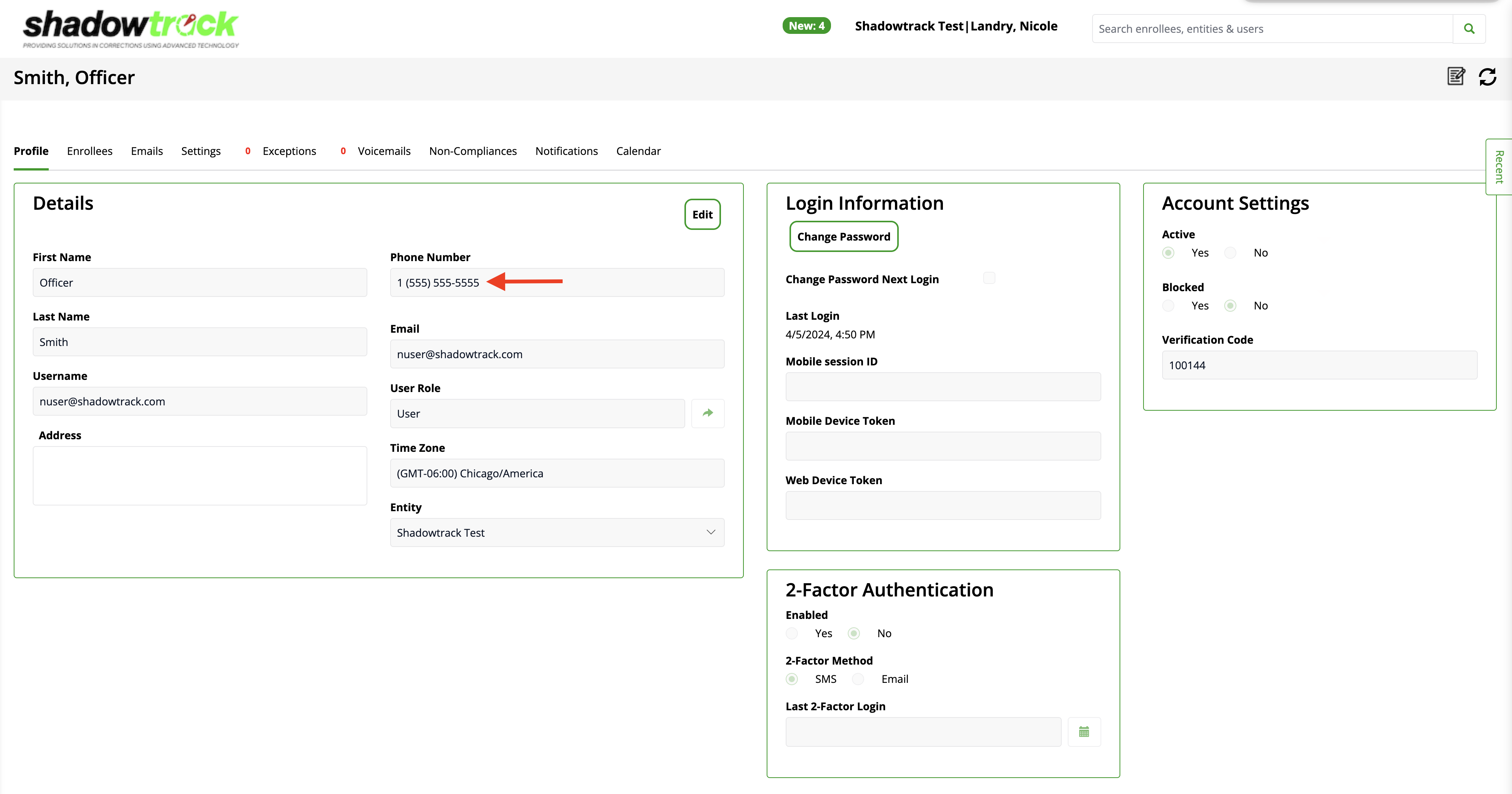
Task: Select Yes for the Blocked setting
Action: tap(1168, 306)
